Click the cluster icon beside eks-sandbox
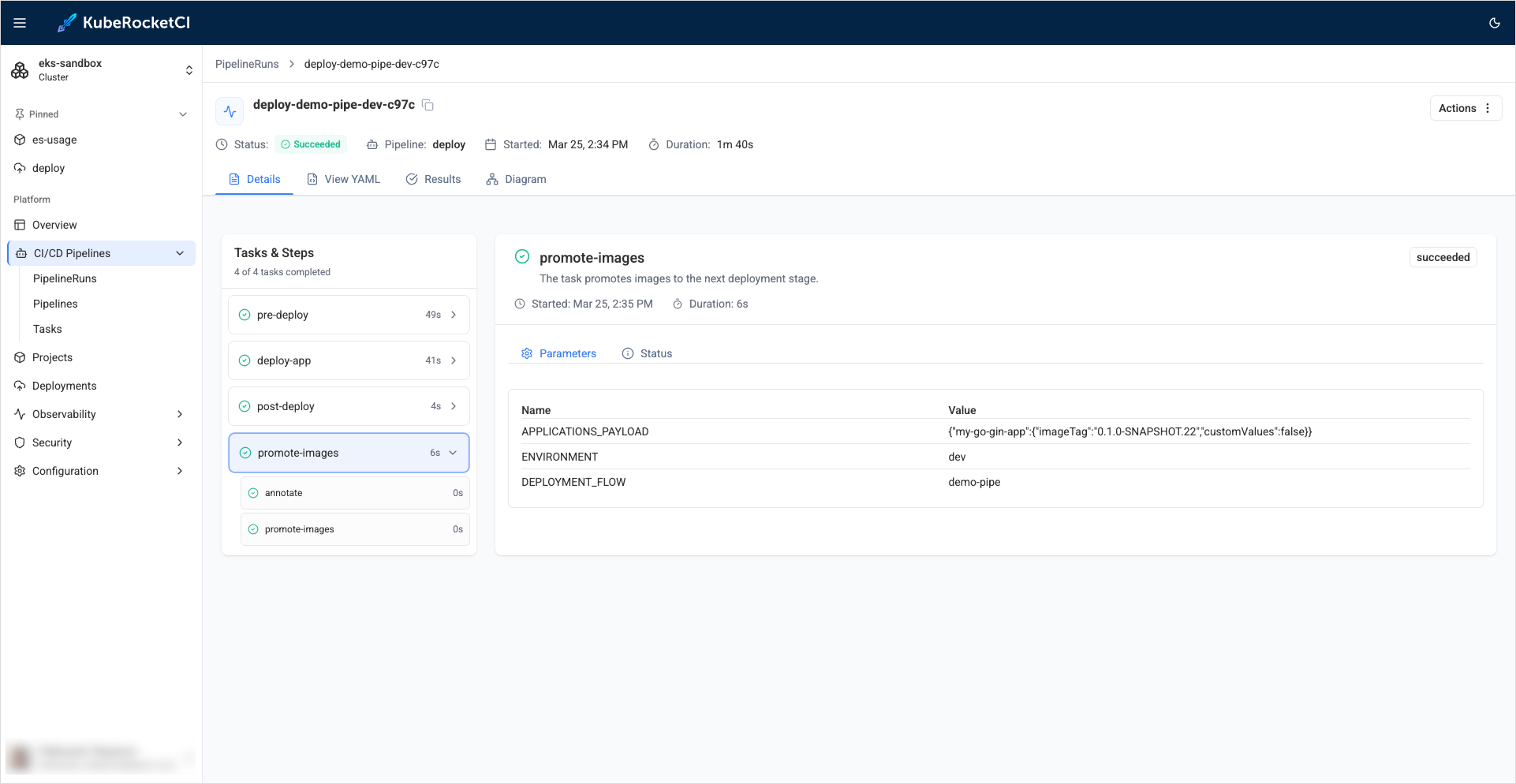 click(x=20, y=69)
